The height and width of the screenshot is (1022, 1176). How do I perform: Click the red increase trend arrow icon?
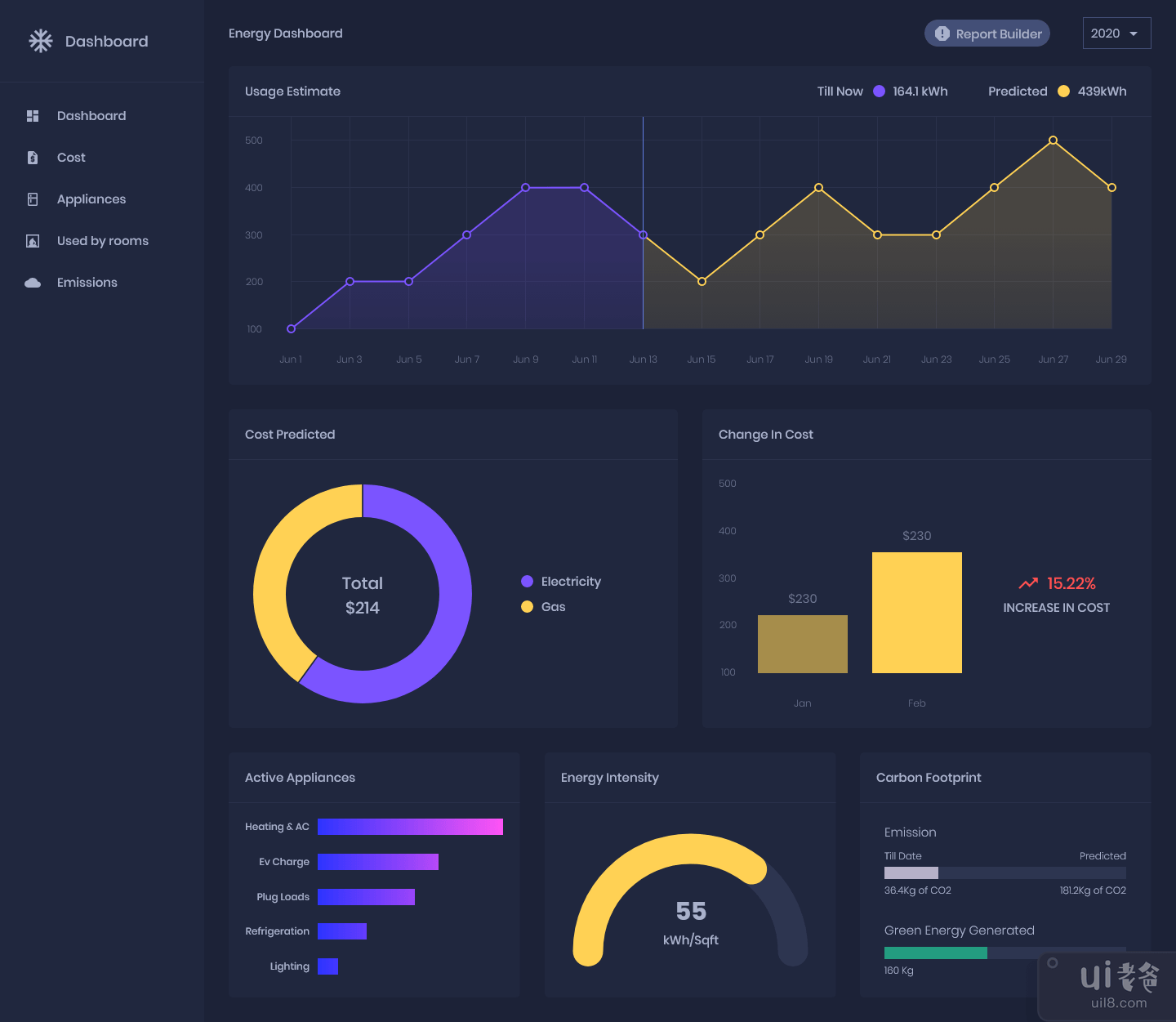pyautogui.click(x=1028, y=583)
